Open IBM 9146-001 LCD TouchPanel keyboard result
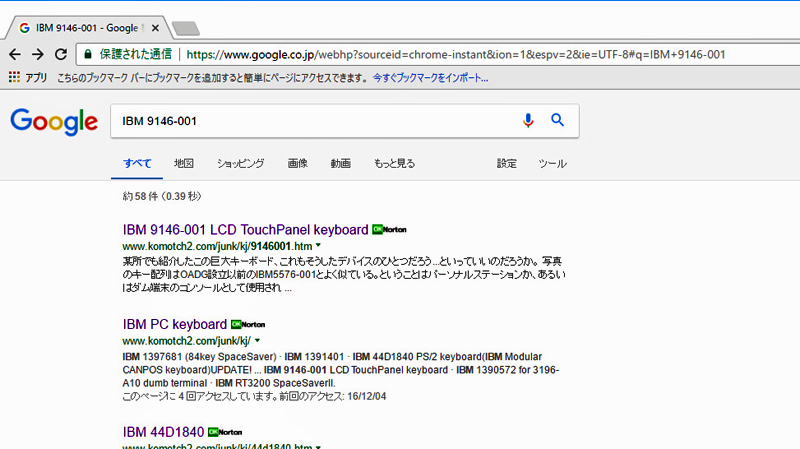This screenshot has height=449, width=800. tap(245, 230)
